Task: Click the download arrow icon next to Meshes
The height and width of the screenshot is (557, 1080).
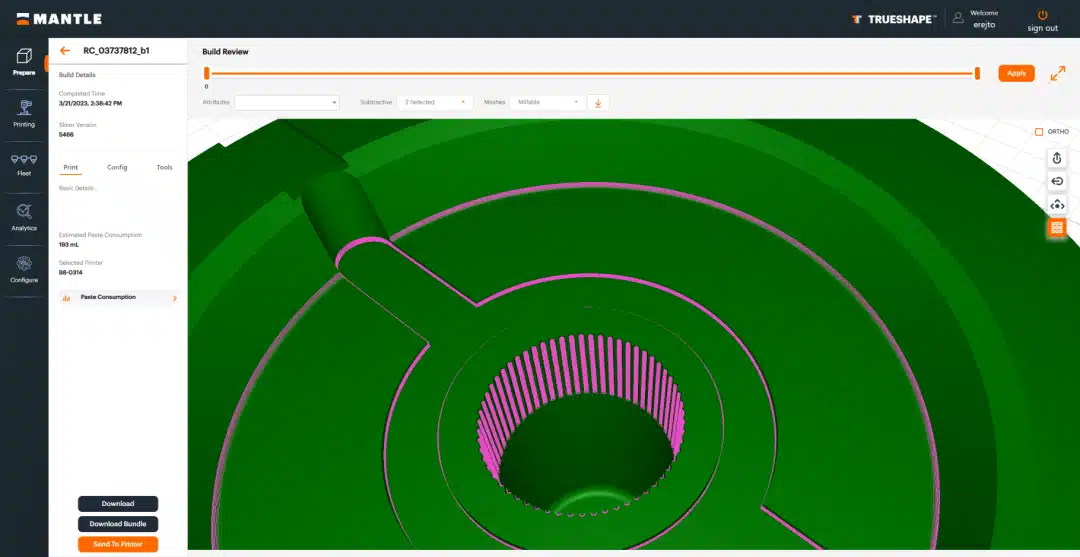Action: click(598, 102)
